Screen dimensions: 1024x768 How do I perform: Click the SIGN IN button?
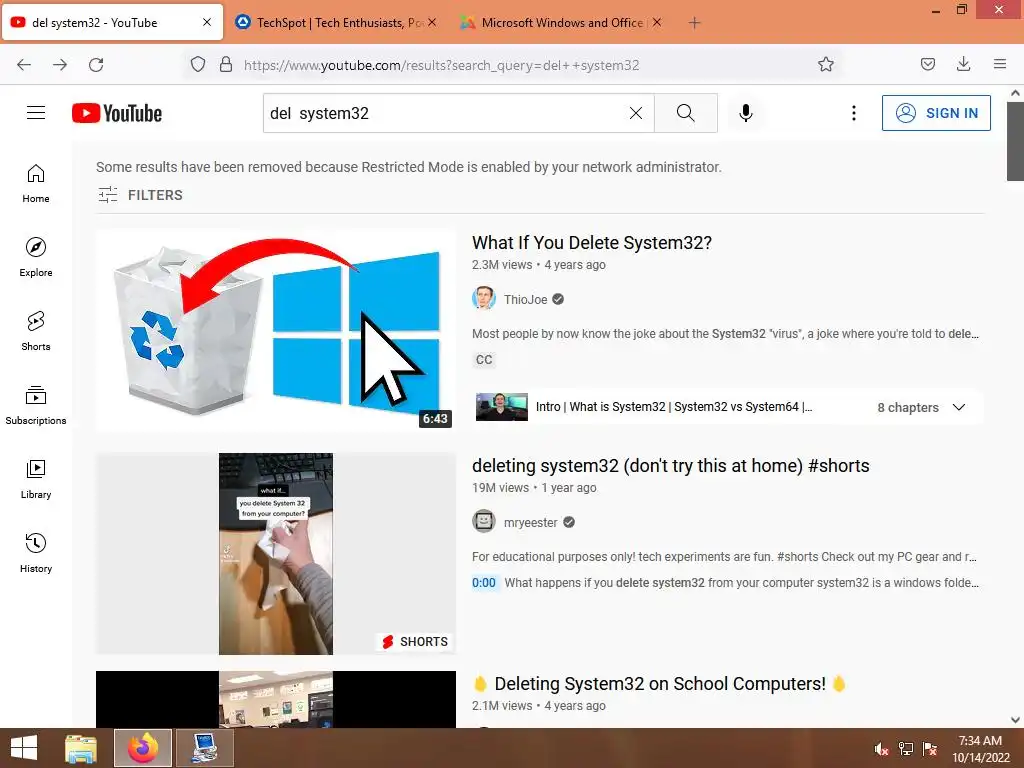(936, 113)
